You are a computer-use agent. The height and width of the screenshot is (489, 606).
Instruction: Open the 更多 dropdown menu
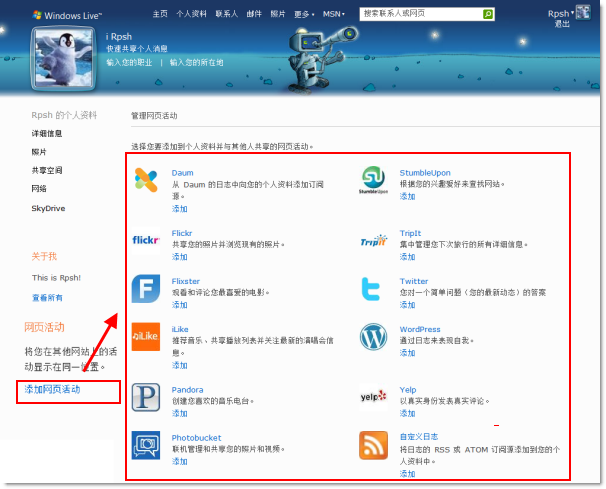coord(304,14)
